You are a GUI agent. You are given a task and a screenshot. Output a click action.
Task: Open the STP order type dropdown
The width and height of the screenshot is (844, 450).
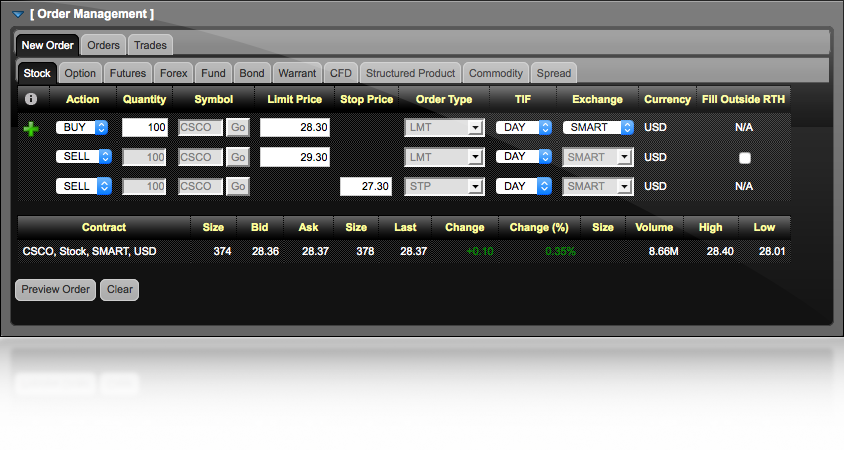click(x=444, y=186)
